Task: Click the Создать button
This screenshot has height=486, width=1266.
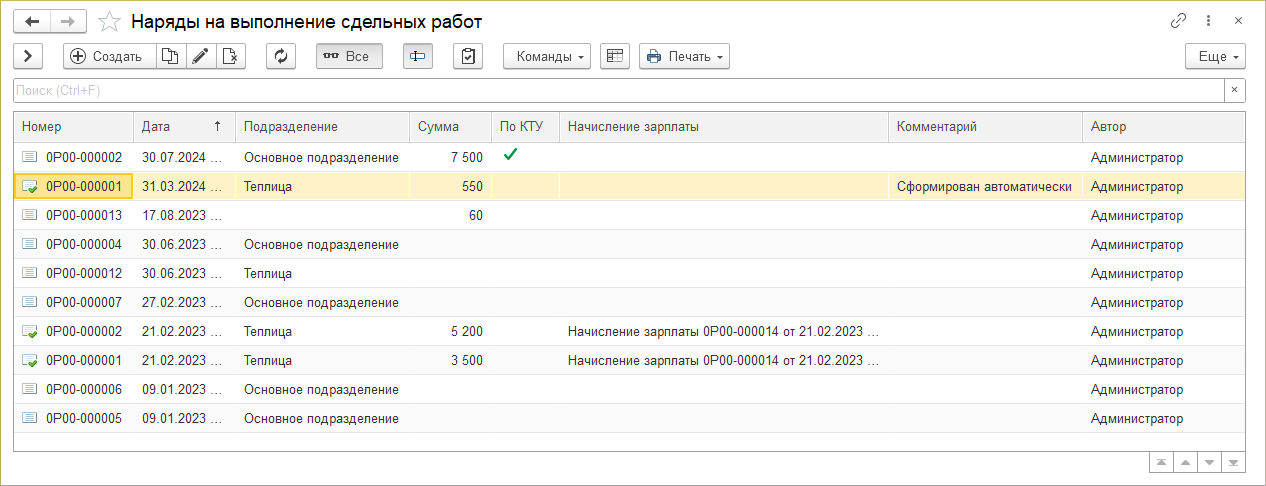Action: tap(109, 56)
